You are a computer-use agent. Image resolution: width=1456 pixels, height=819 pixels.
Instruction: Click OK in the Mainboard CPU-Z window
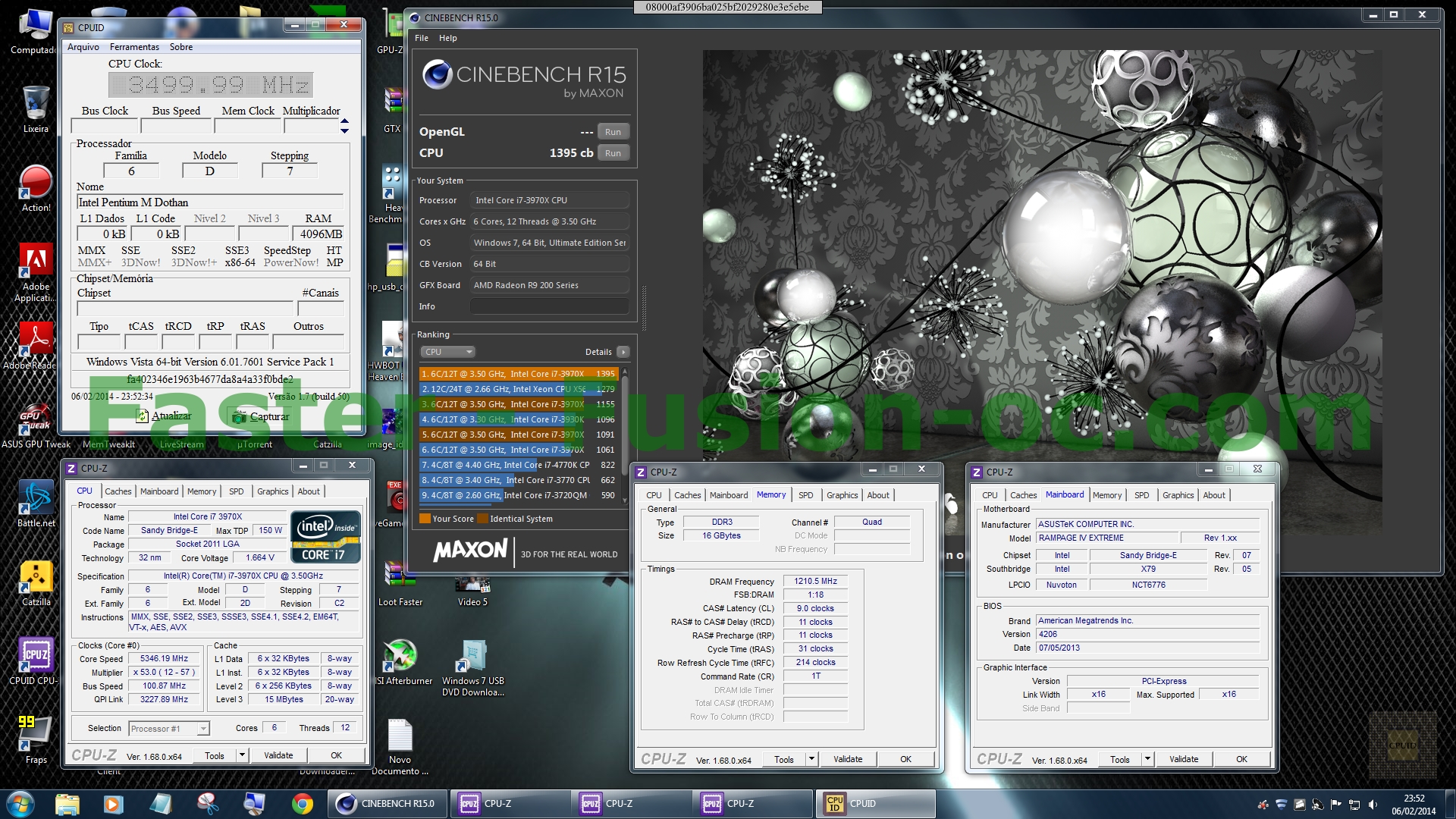[1241, 759]
